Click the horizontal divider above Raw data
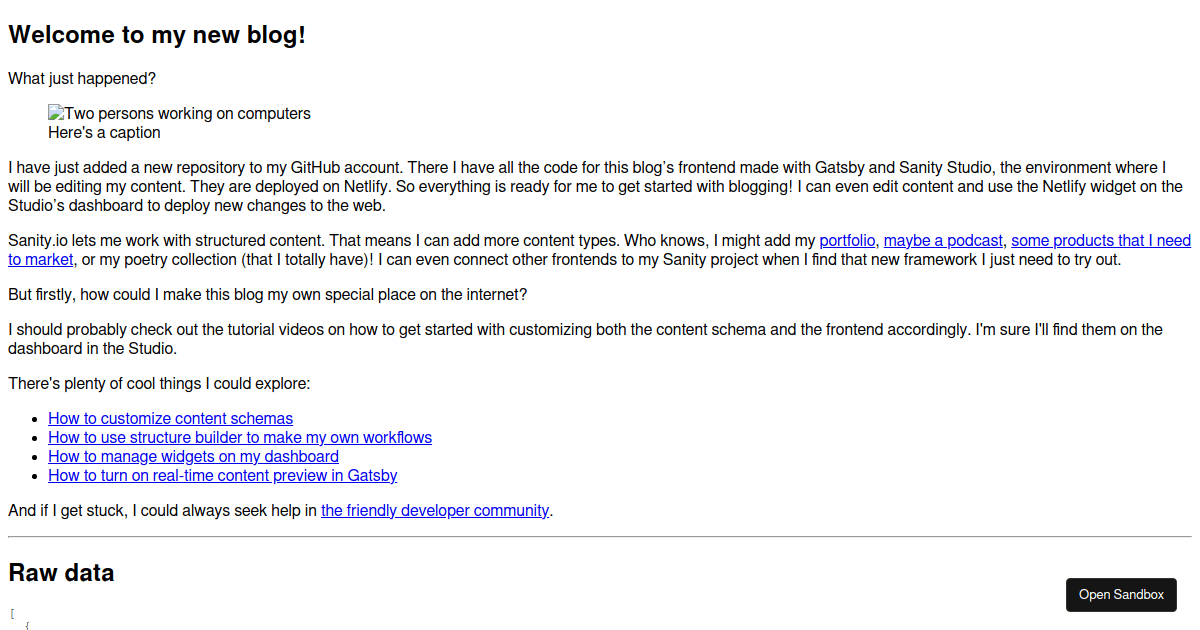 (600, 537)
